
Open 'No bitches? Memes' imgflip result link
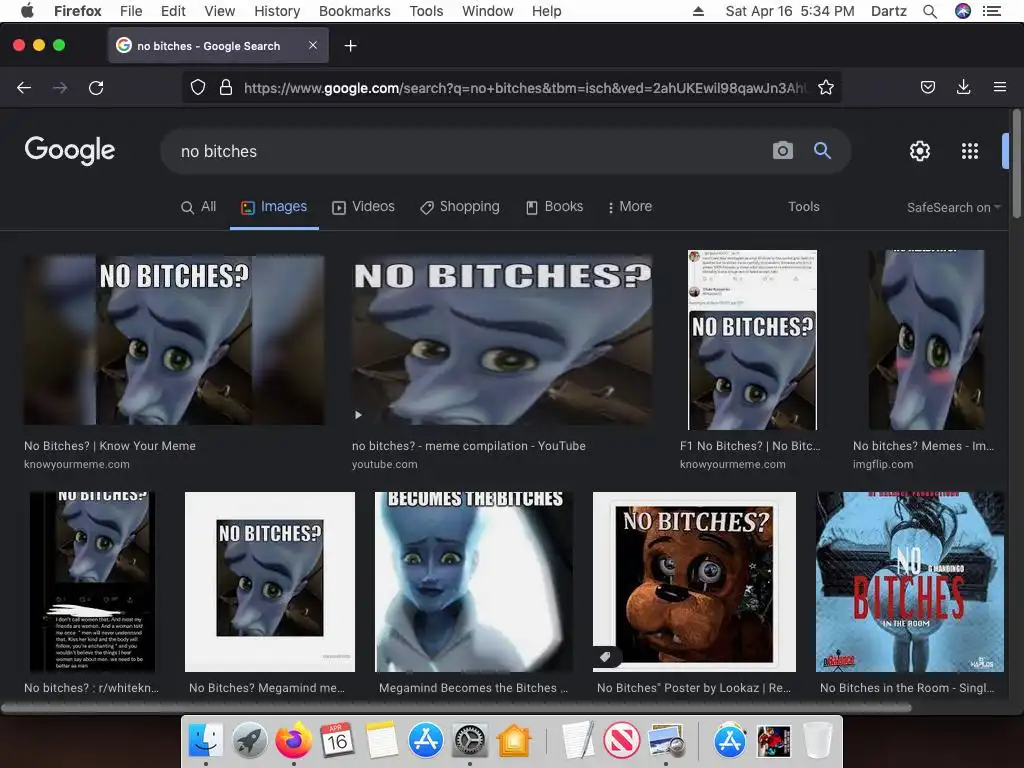tap(923, 446)
